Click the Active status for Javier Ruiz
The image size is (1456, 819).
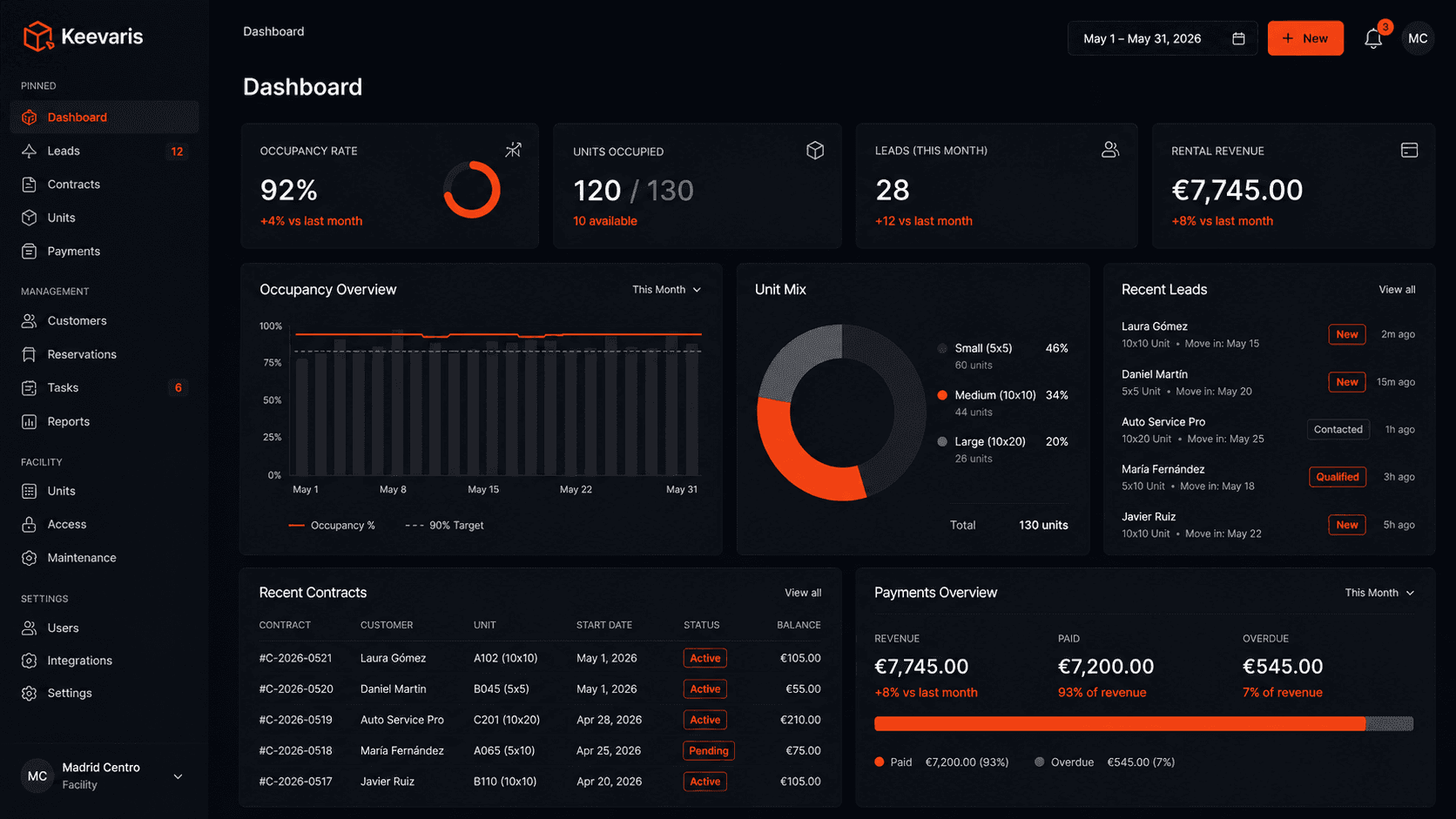[x=705, y=782]
